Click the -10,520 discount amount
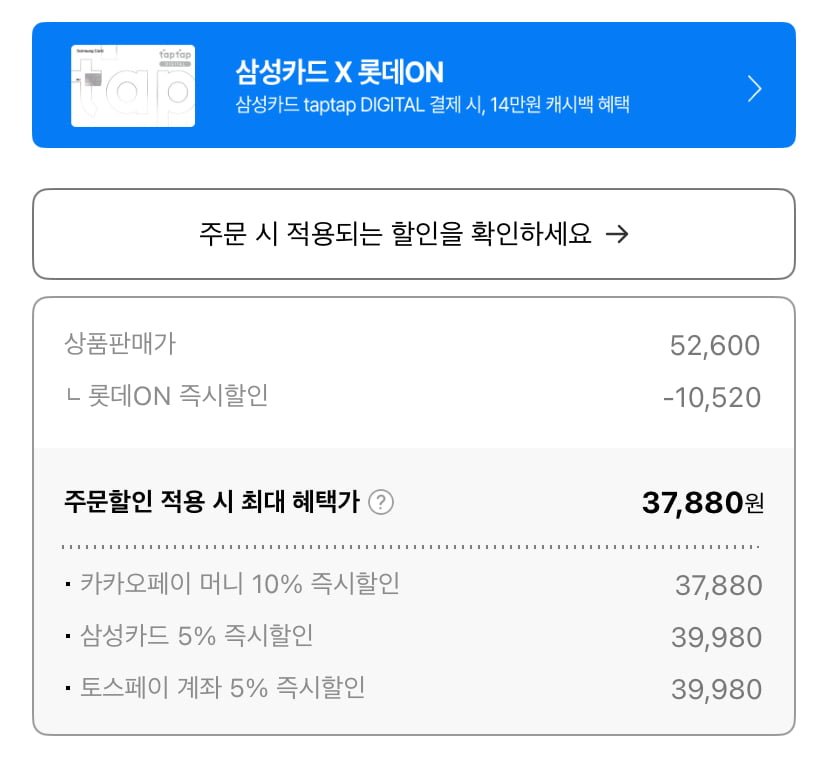Viewport: 828px width, 758px height. click(711, 397)
